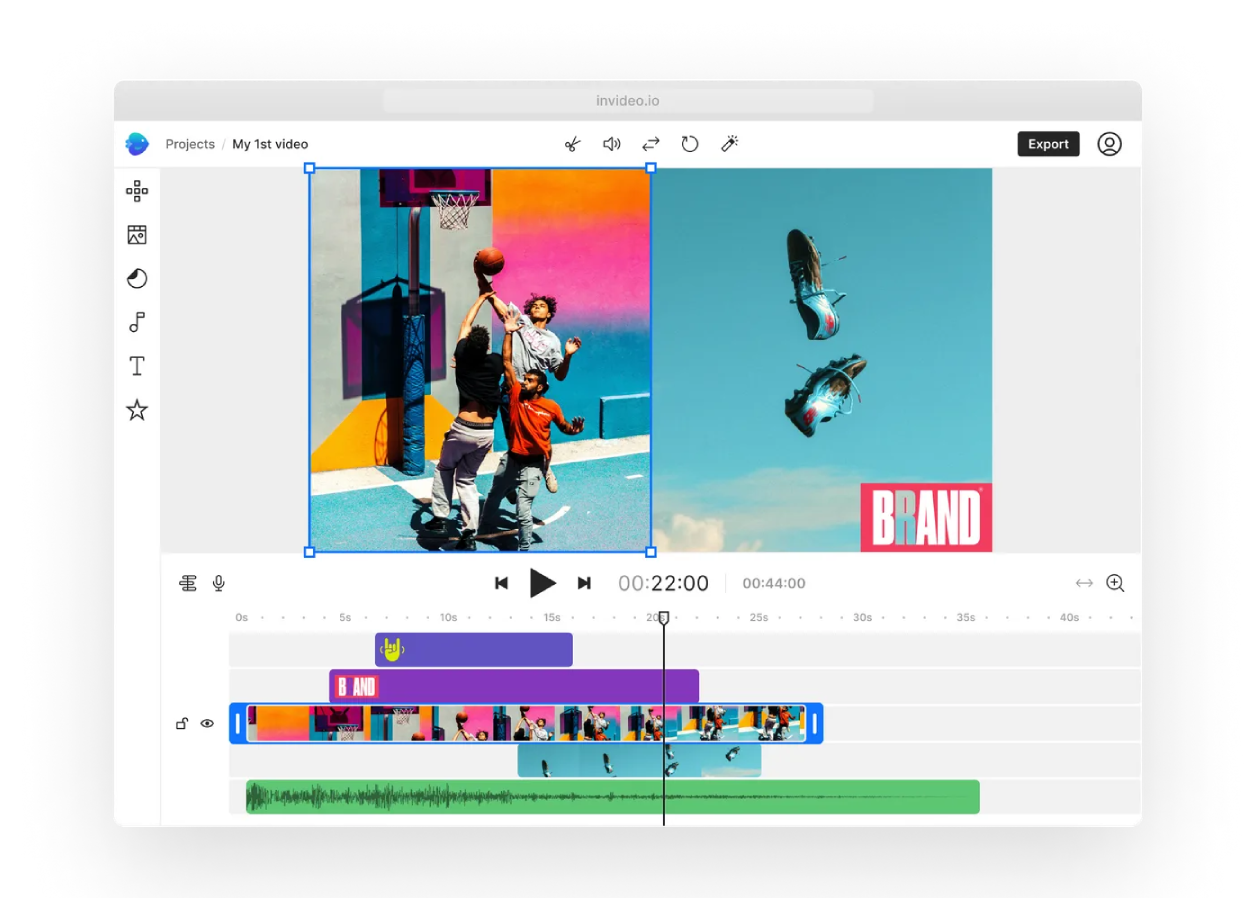Click the Export button
1260x898 pixels.
tap(1048, 144)
